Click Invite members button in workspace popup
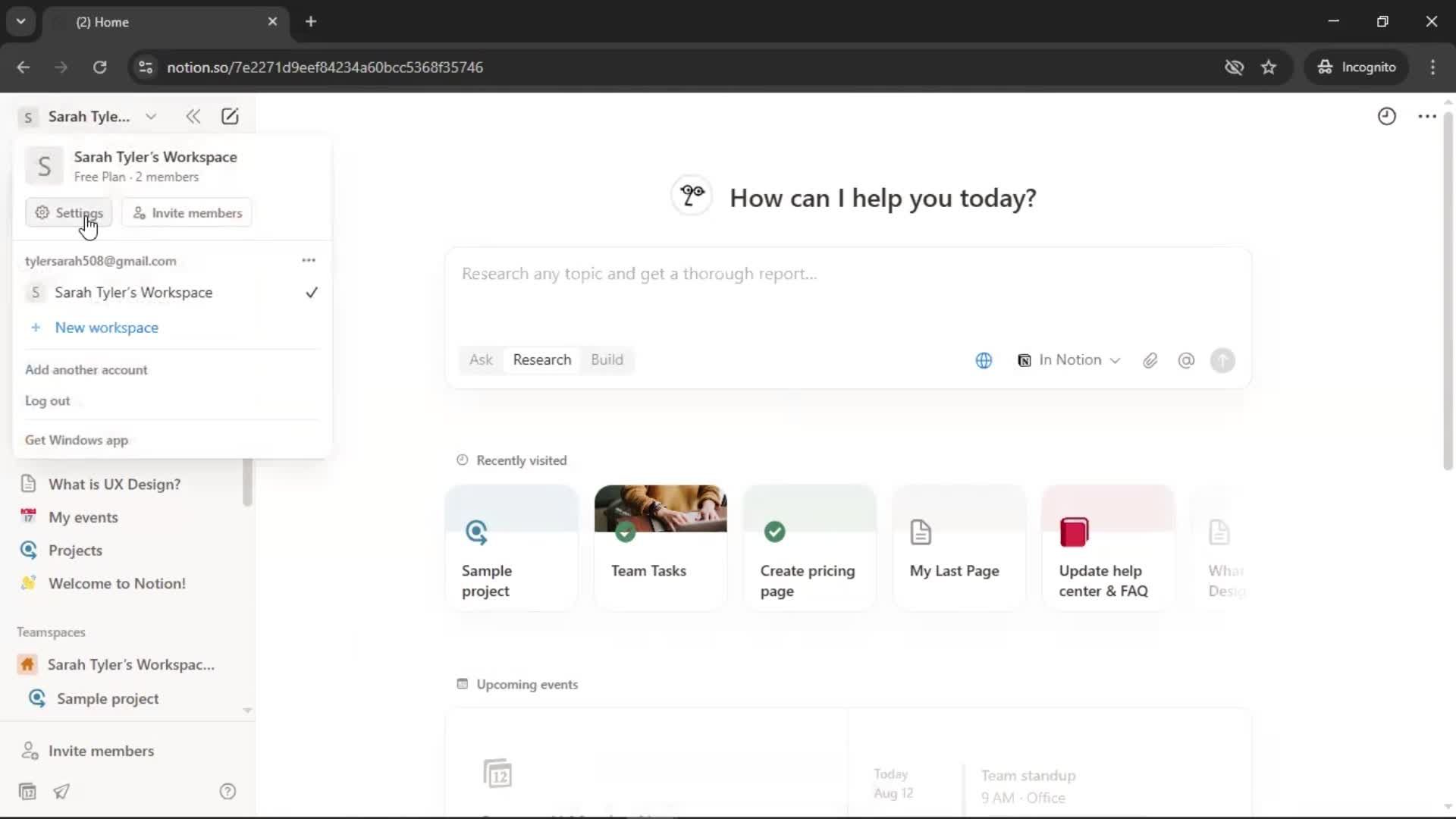This screenshot has height=819, width=1456. [x=187, y=212]
